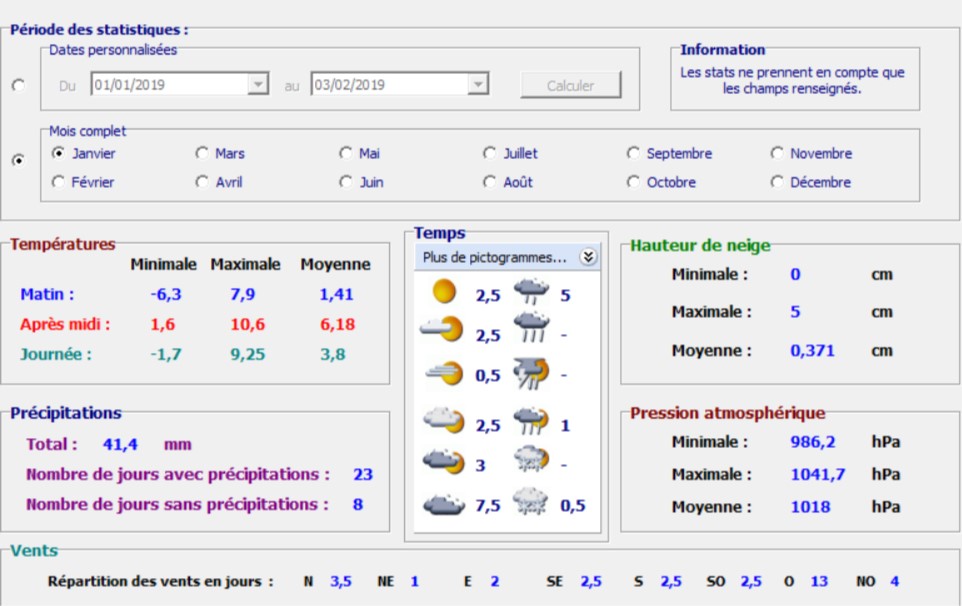Image resolution: width=962 pixels, height=606 pixels.
Task: Click the sun with light cloud pictogram
Action: click(x=441, y=329)
